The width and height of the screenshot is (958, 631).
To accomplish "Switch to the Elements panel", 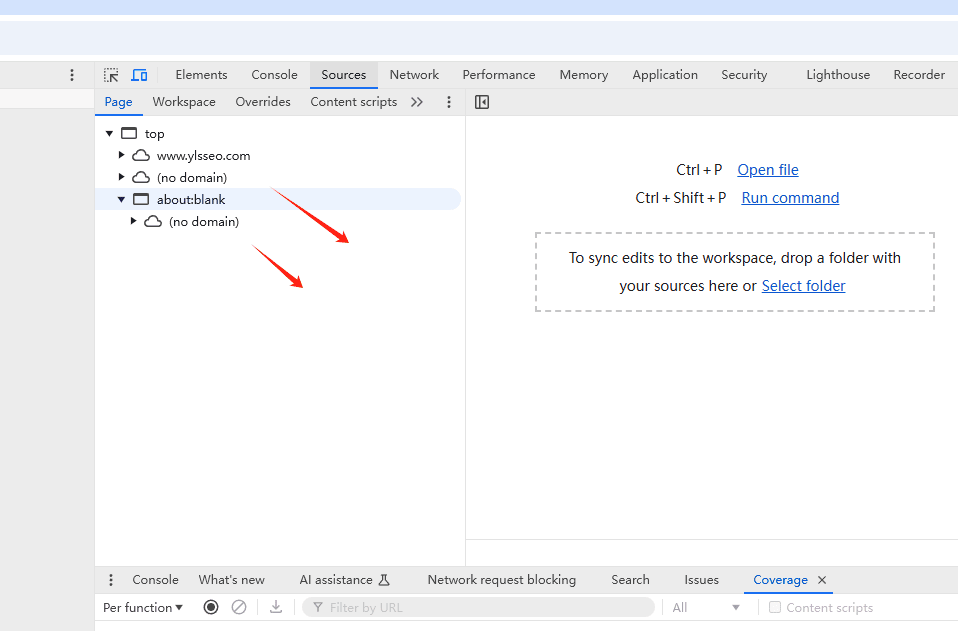I will tap(201, 75).
